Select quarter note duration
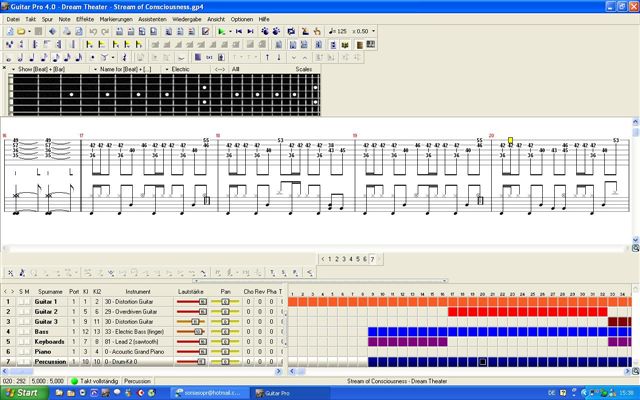Screen dimensions: 640x400 pos(32,58)
